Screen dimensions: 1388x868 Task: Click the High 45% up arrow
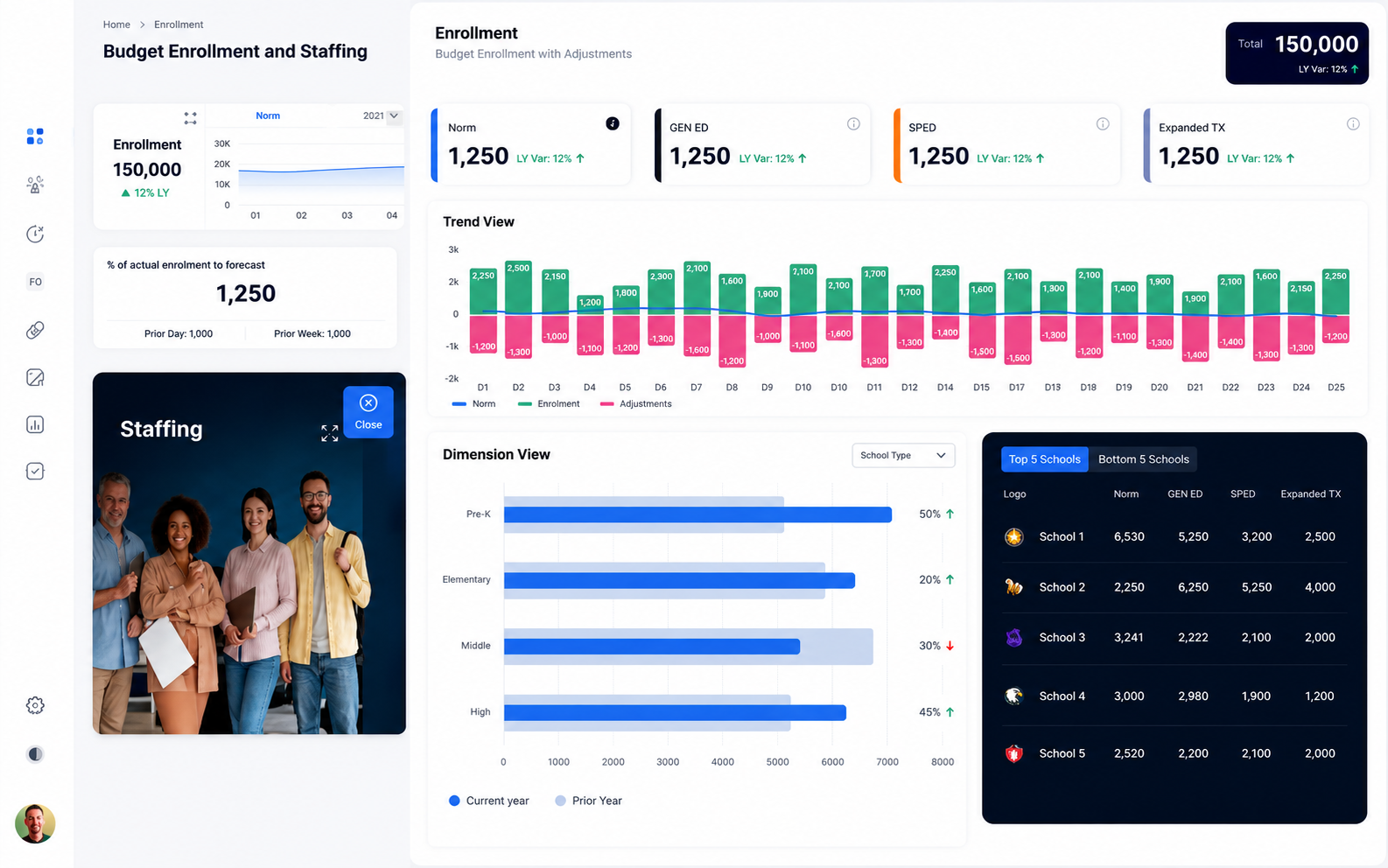coord(950,712)
